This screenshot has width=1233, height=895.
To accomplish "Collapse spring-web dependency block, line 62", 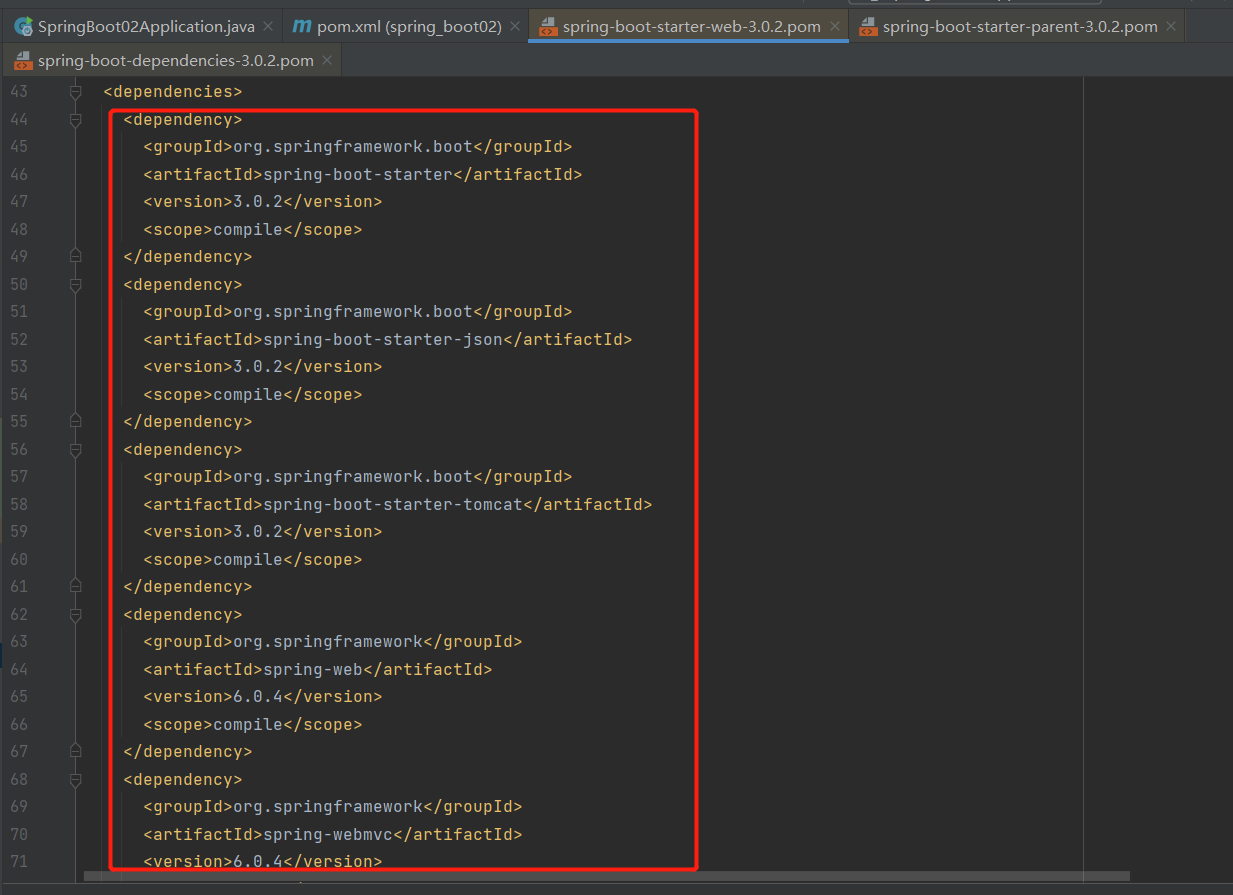I will [75, 615].
